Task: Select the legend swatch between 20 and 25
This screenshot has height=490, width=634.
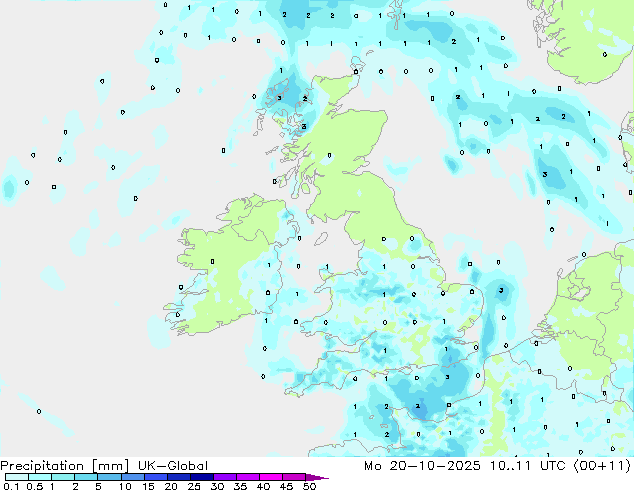Action: (x=178, y=477)
